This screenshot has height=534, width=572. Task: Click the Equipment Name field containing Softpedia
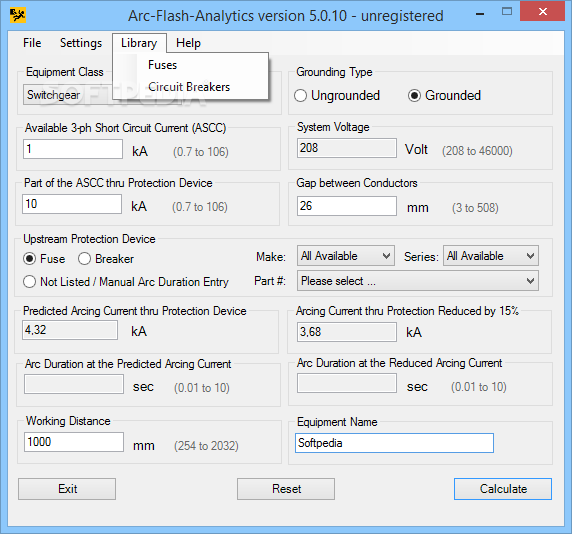click(x=394, y=443)
